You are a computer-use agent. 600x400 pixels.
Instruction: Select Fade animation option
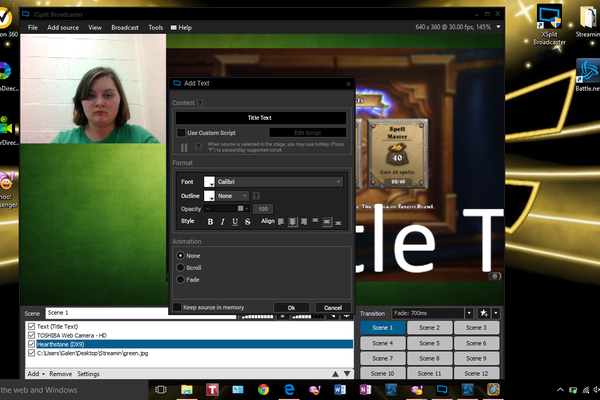pyautogui.click(x=180, y=279)
